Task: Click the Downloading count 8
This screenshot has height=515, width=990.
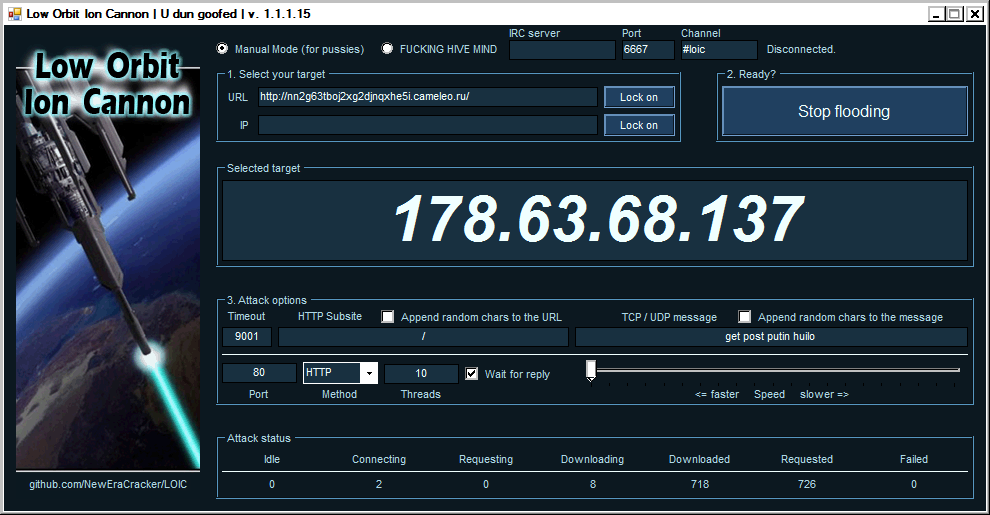Action: click(593, 484)
